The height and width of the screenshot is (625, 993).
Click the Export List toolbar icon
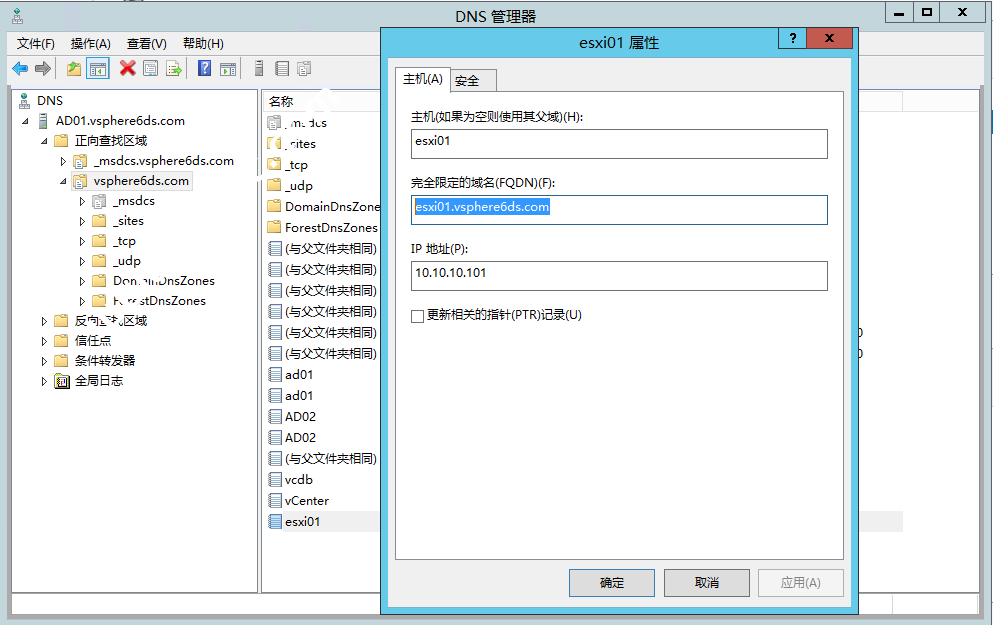(x=171, y=68)
